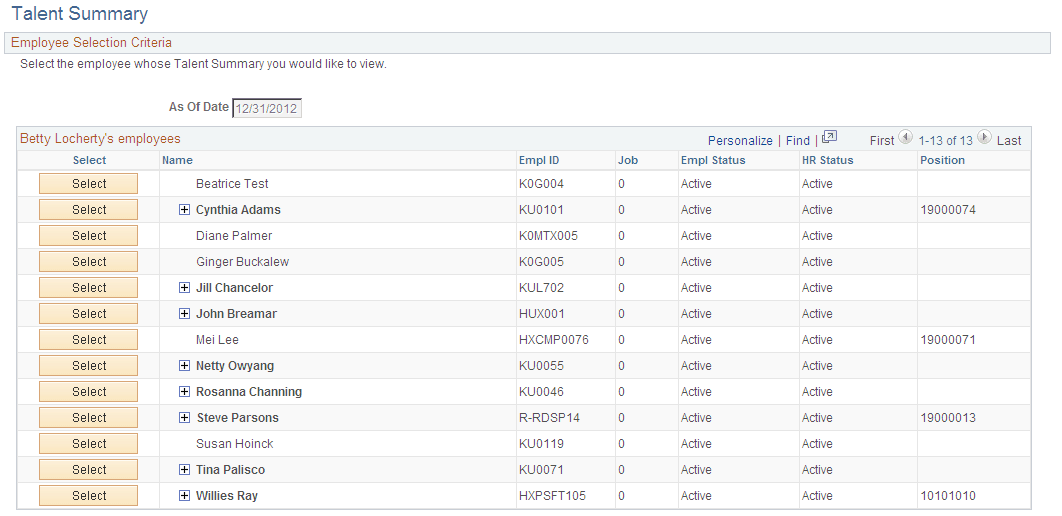1062x516 pixels.
Task: Click position number 10101010
Action: [948, 496]
